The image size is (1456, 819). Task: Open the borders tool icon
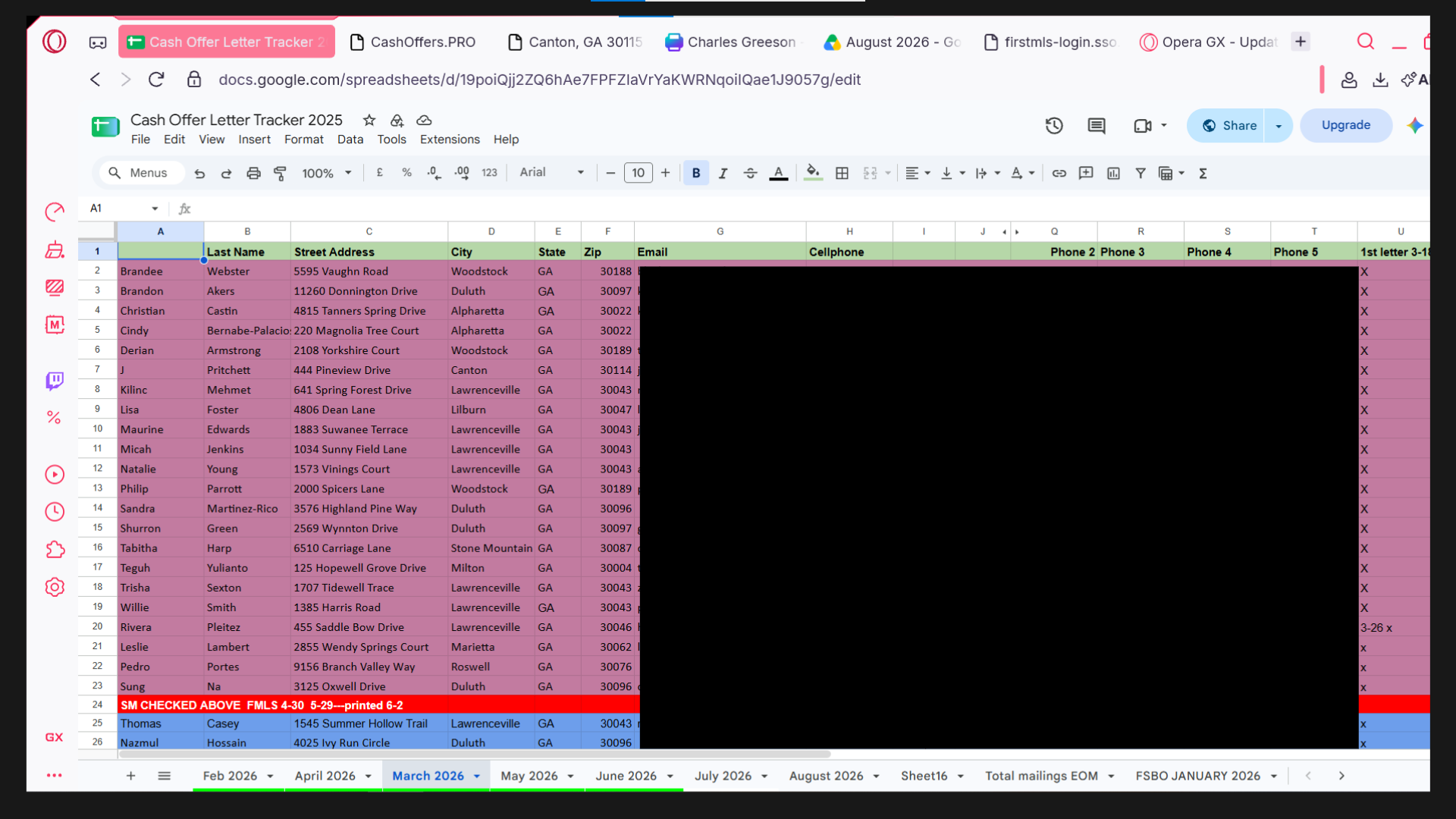[x=842, y=174]
